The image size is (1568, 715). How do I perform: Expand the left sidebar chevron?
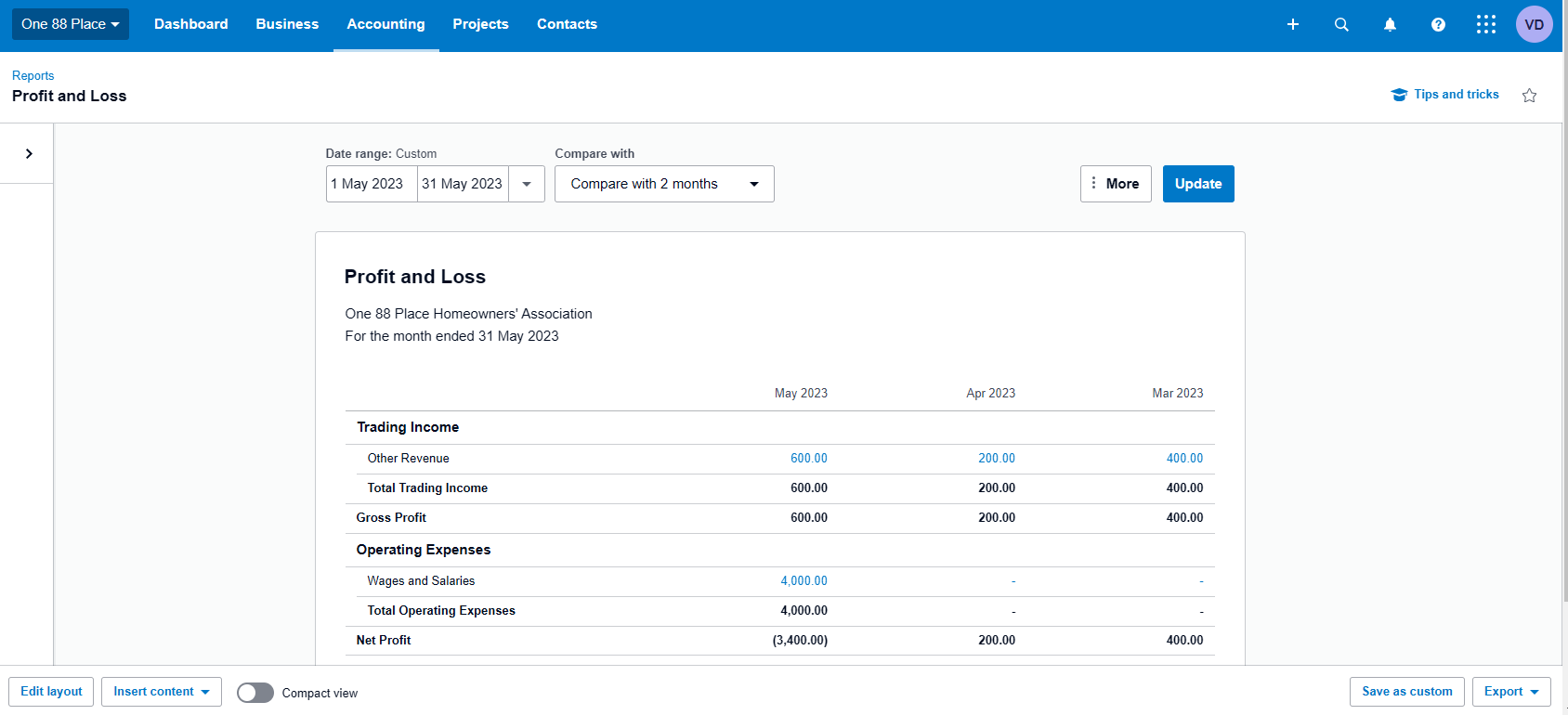pyautogui.click(x=29, y=153)
